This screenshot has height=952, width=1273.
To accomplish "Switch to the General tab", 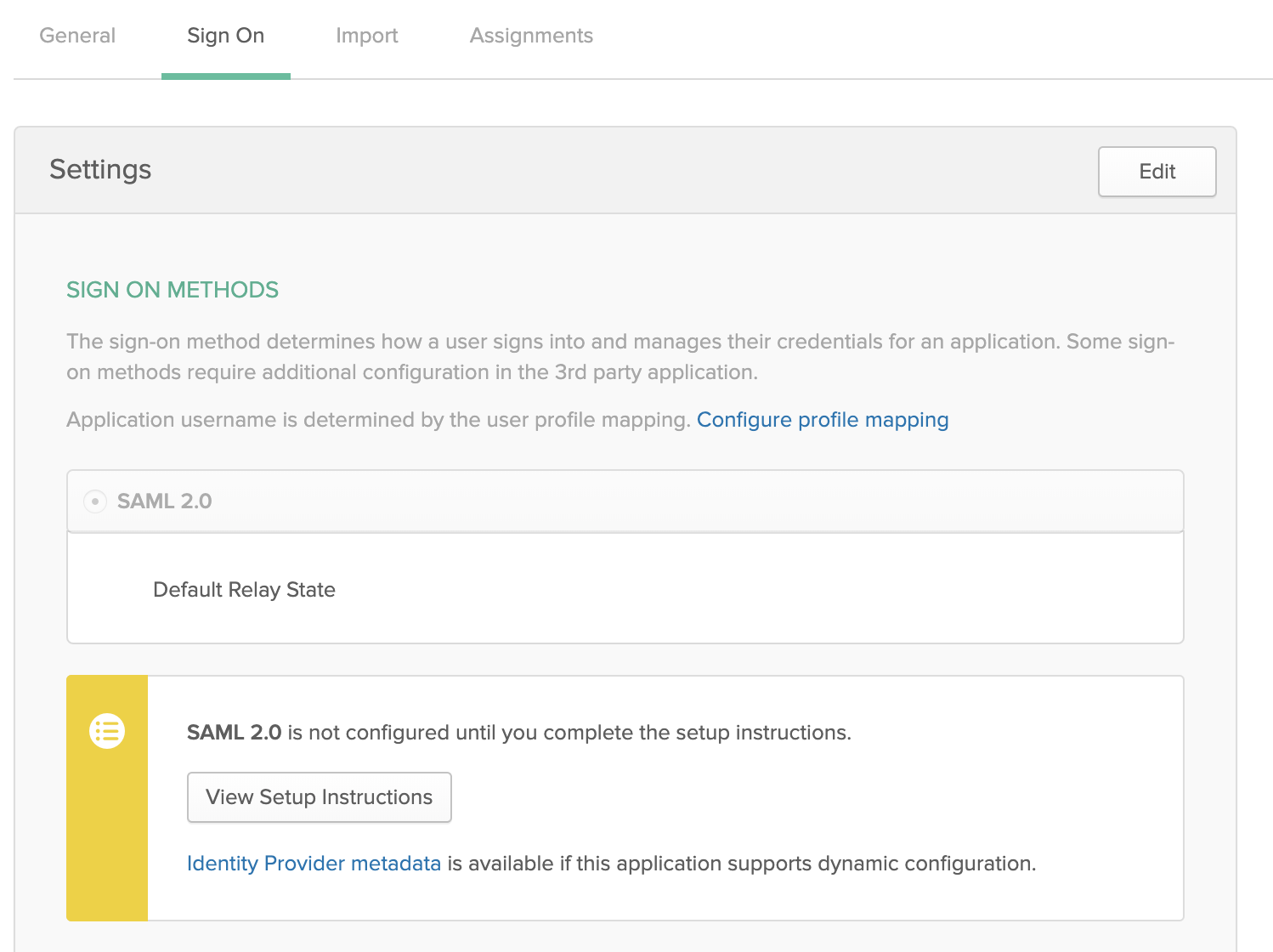I will pos(77,36).
